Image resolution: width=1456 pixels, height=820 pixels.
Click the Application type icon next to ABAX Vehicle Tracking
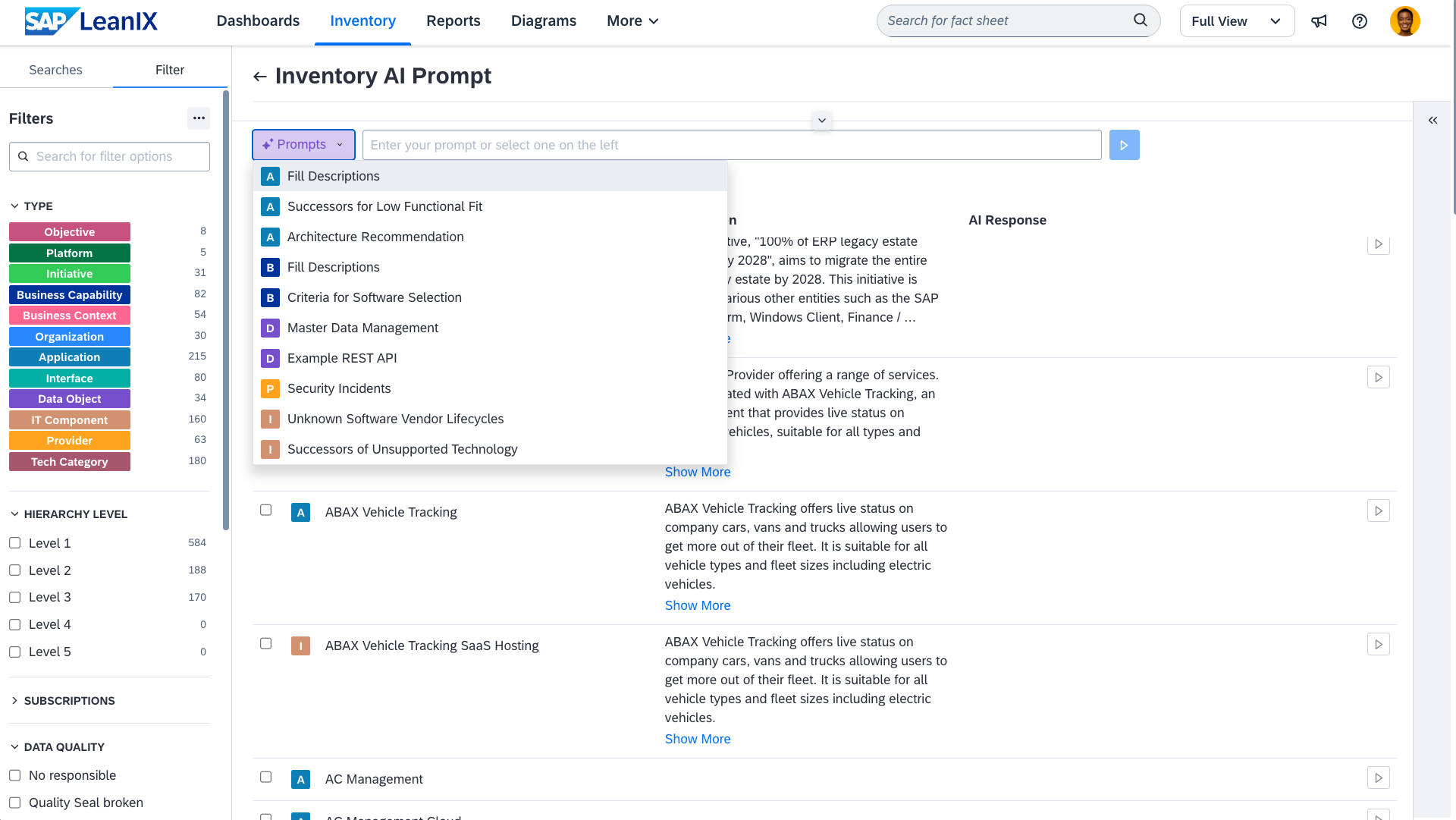pos(300,512)
